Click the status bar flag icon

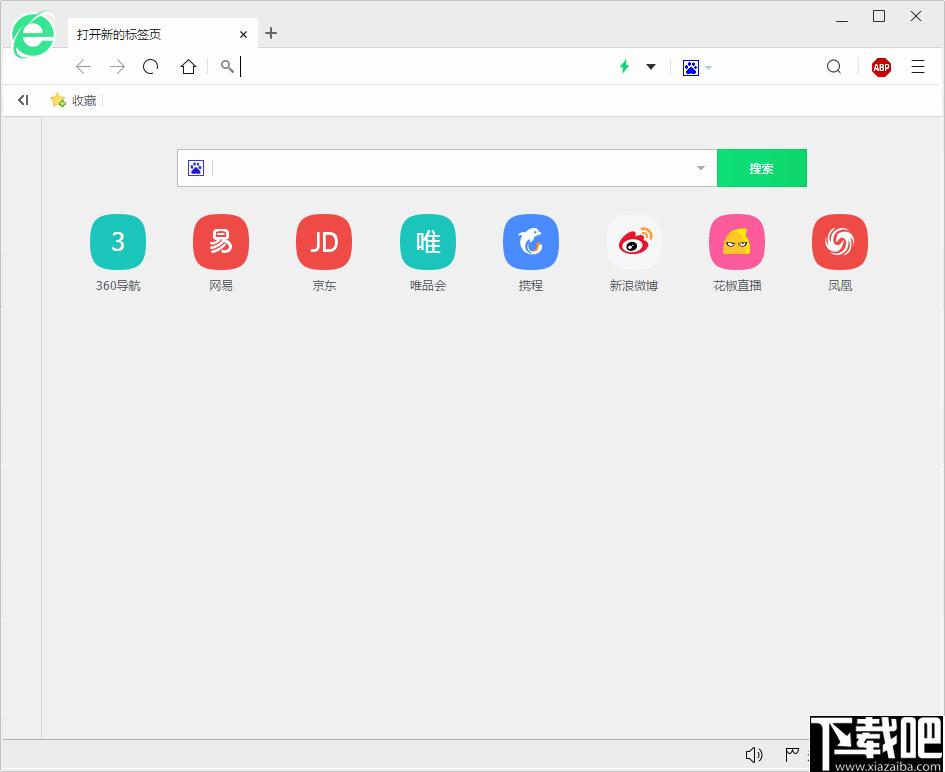(792, 755)
